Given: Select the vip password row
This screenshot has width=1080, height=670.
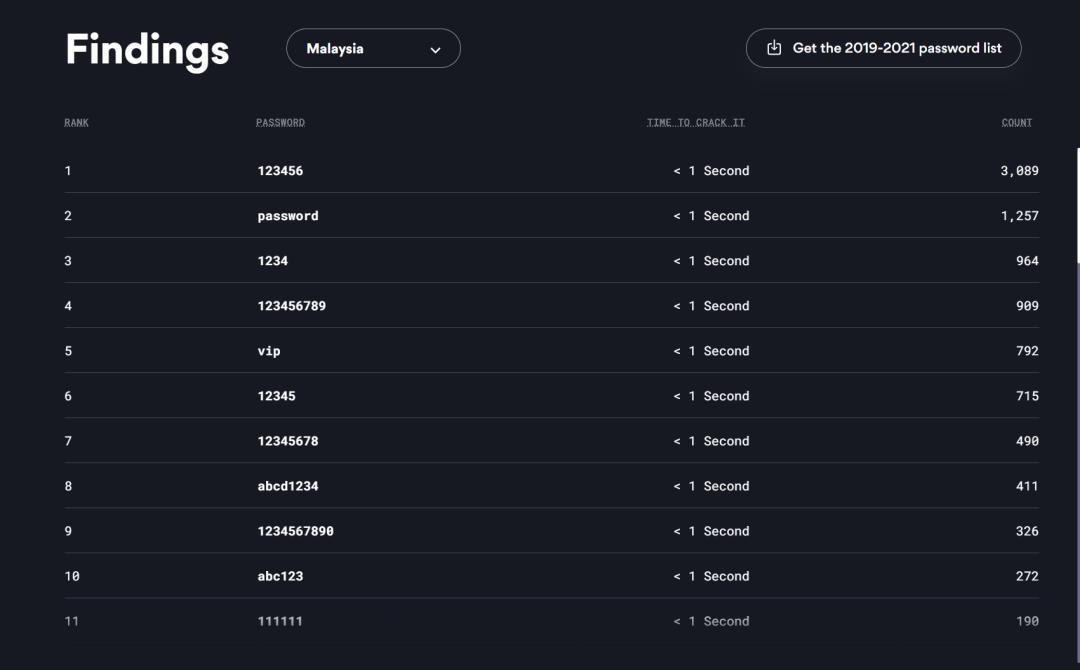Looking at the screenshot, I should 269,351.
